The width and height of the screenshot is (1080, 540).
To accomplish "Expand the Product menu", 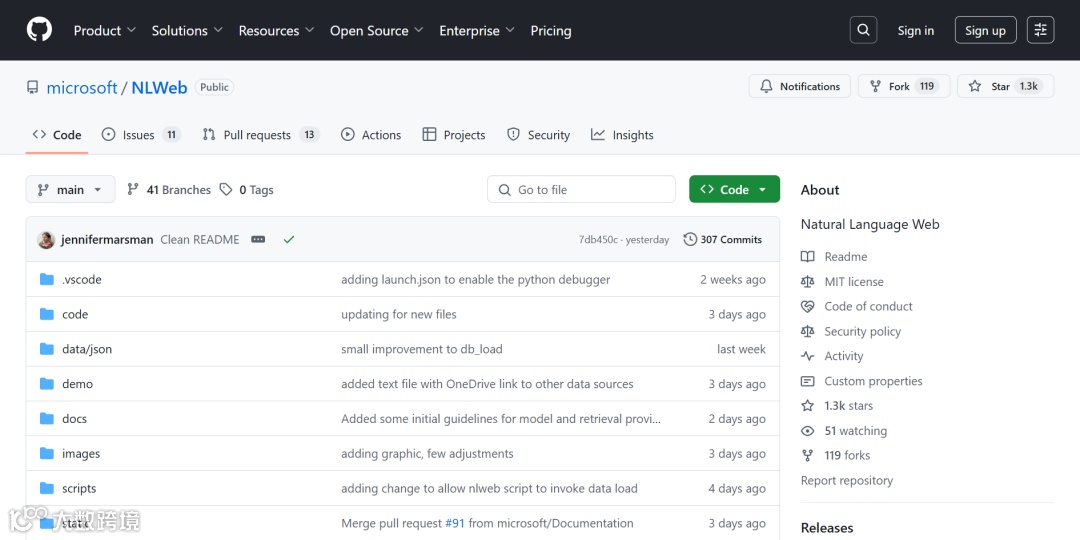I will [105, 31].
